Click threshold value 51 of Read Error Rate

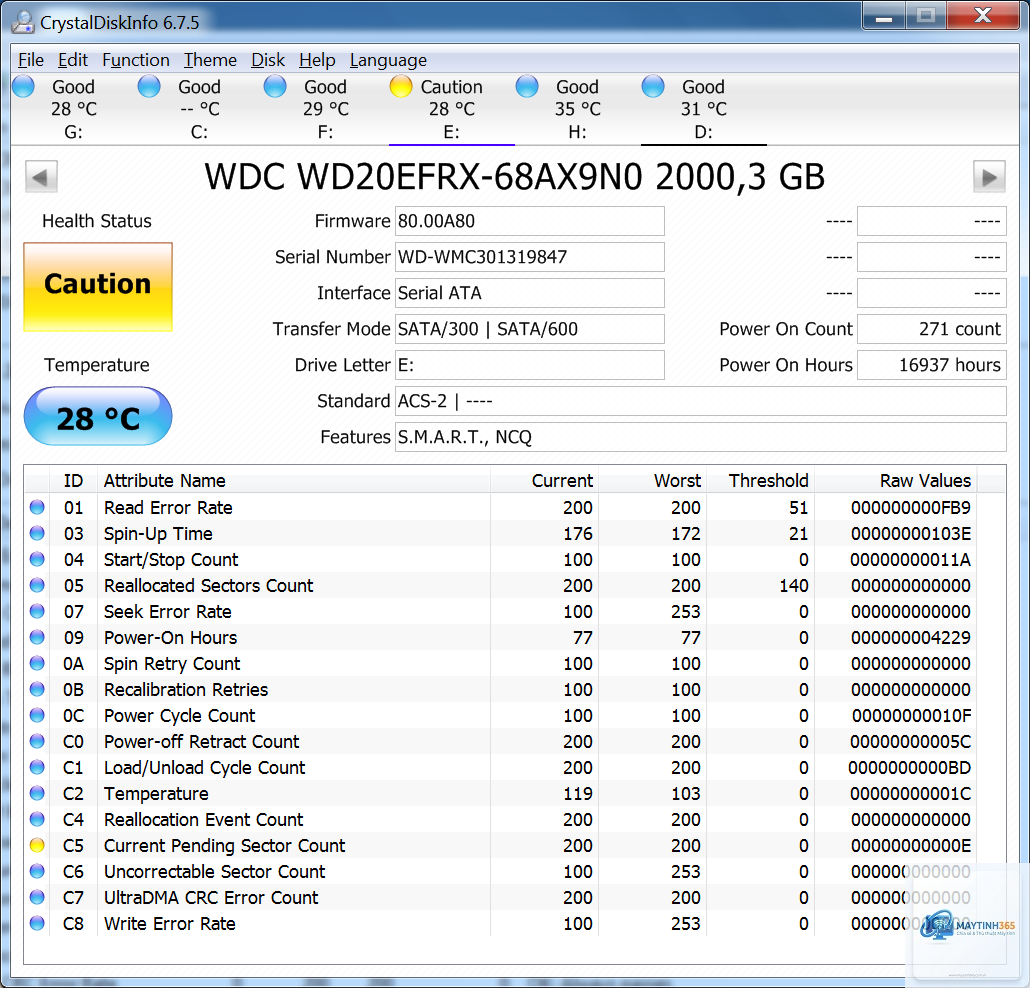[798, 507]
